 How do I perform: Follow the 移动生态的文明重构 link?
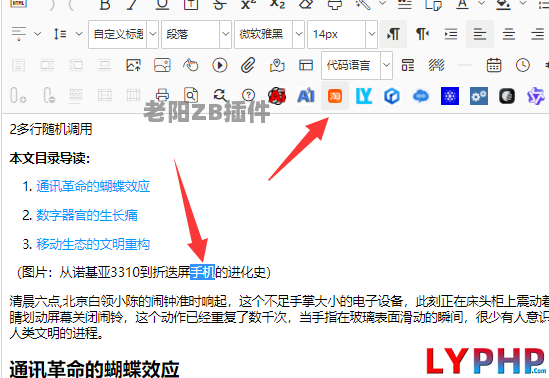click(93, 244)
